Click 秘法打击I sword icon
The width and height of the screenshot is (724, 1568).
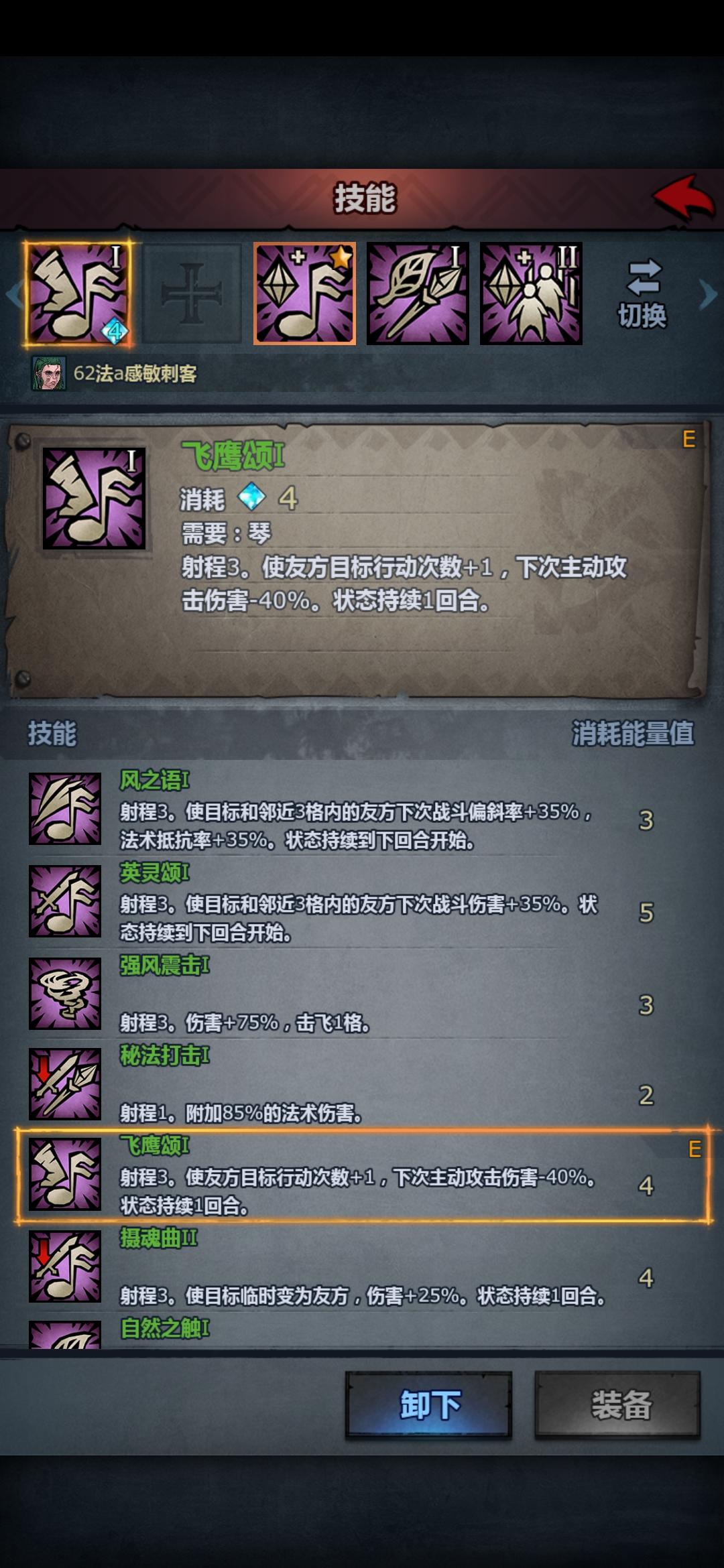(65, 1084)
